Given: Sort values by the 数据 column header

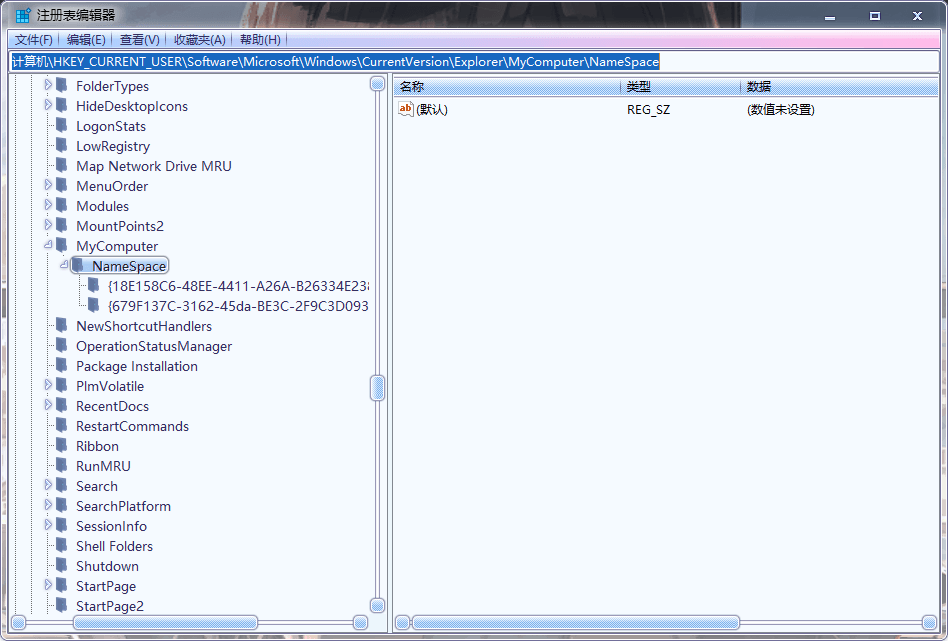Looking at the screenshot, I should pyautogui.click(x=839, y=87).
